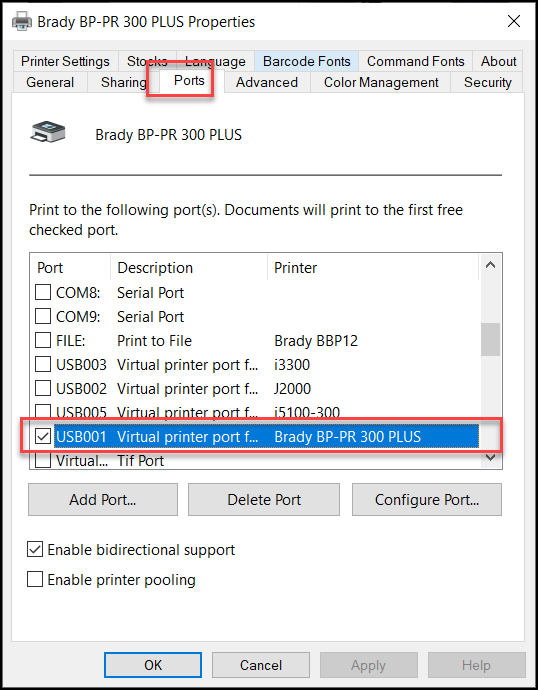Click the port list scrollbar thumb

click(490, 339)
